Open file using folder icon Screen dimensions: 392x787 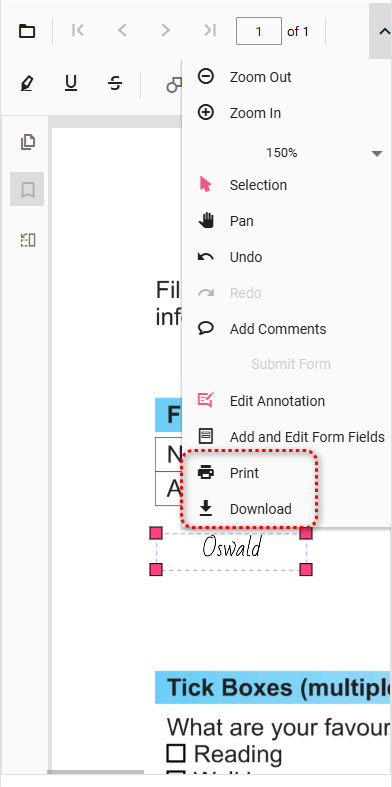(x=27, y=31)
